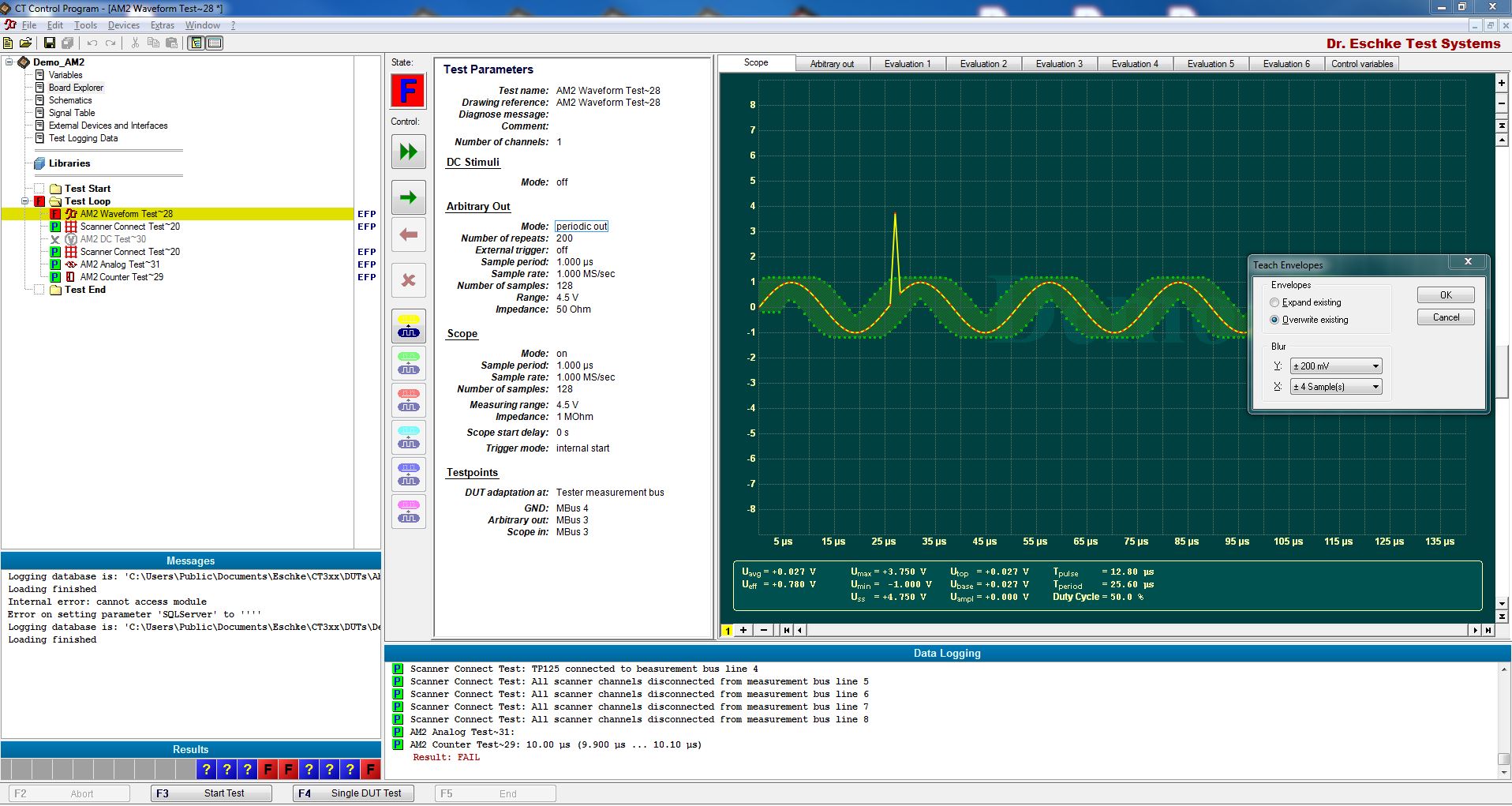Click the red X abort control button
Screen dimensions: 1512x806
coord(408,280)
